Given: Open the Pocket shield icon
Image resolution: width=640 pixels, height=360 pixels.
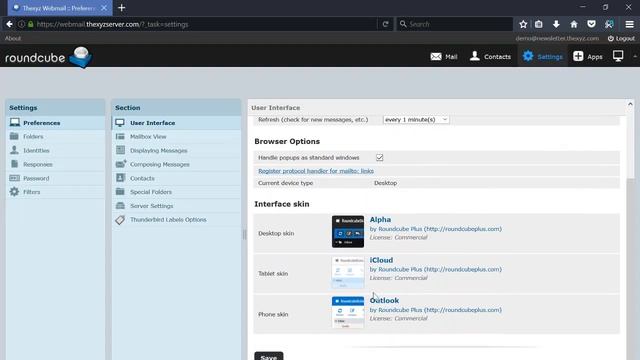Looking at the screenshot, I should [591, 24].
